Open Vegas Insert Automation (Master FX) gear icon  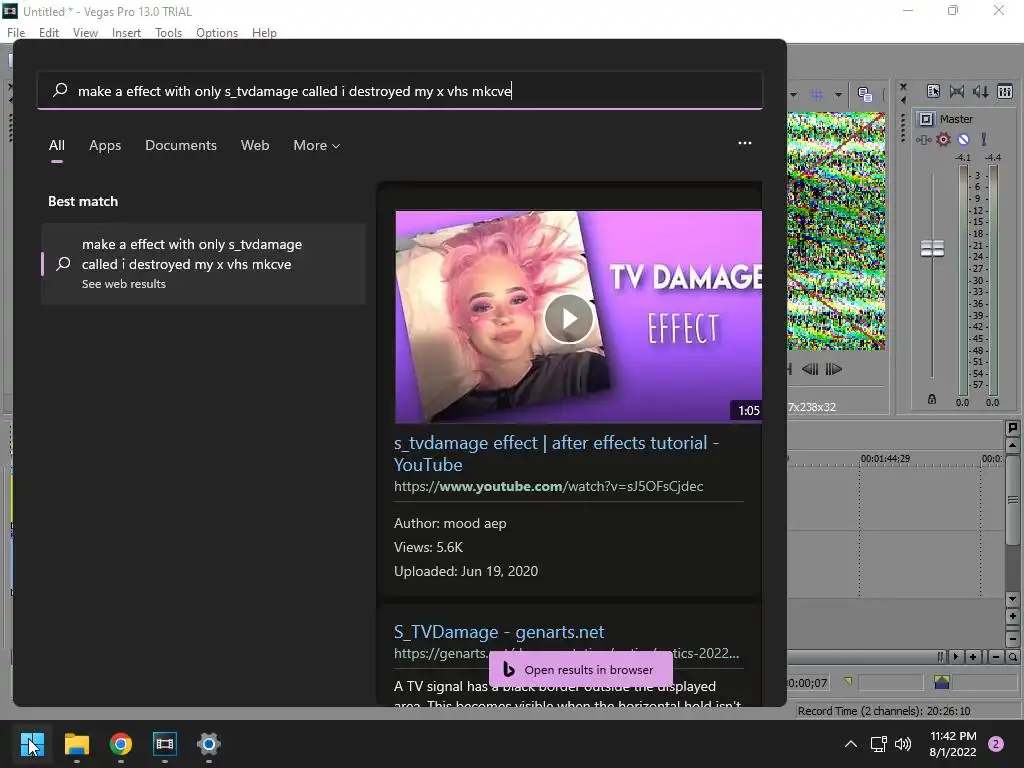(x=943, y=139)
